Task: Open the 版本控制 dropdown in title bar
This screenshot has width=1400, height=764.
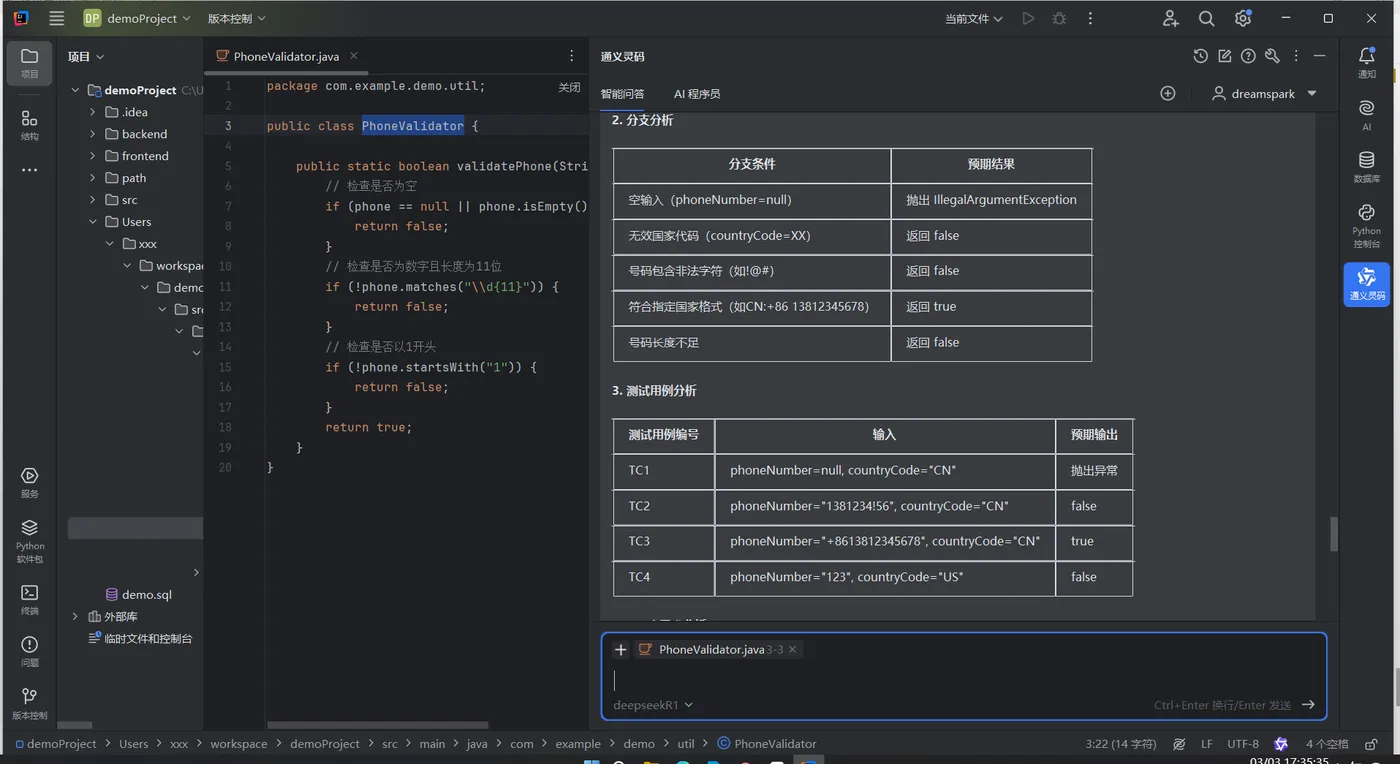Action: tap(237, 18)
